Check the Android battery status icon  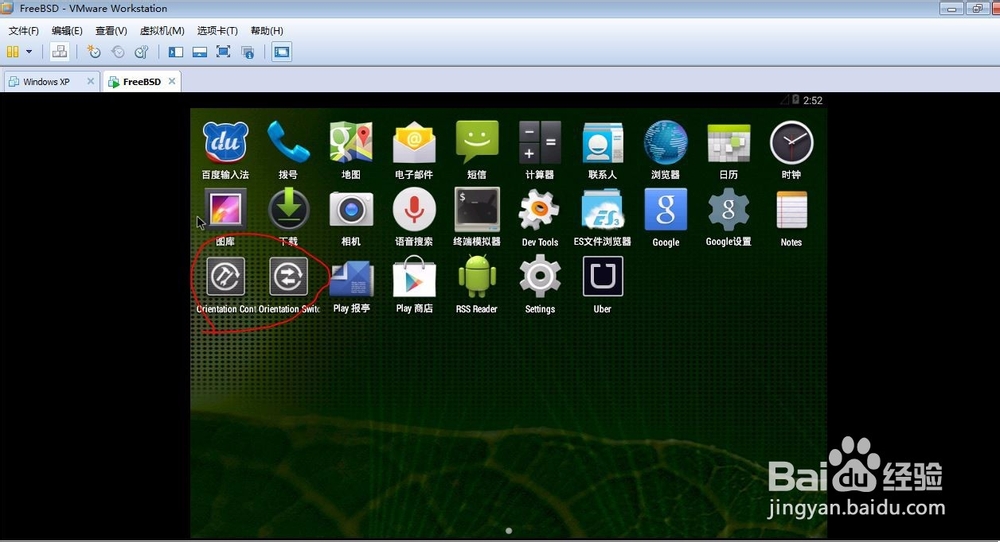[x=795, y=99]
